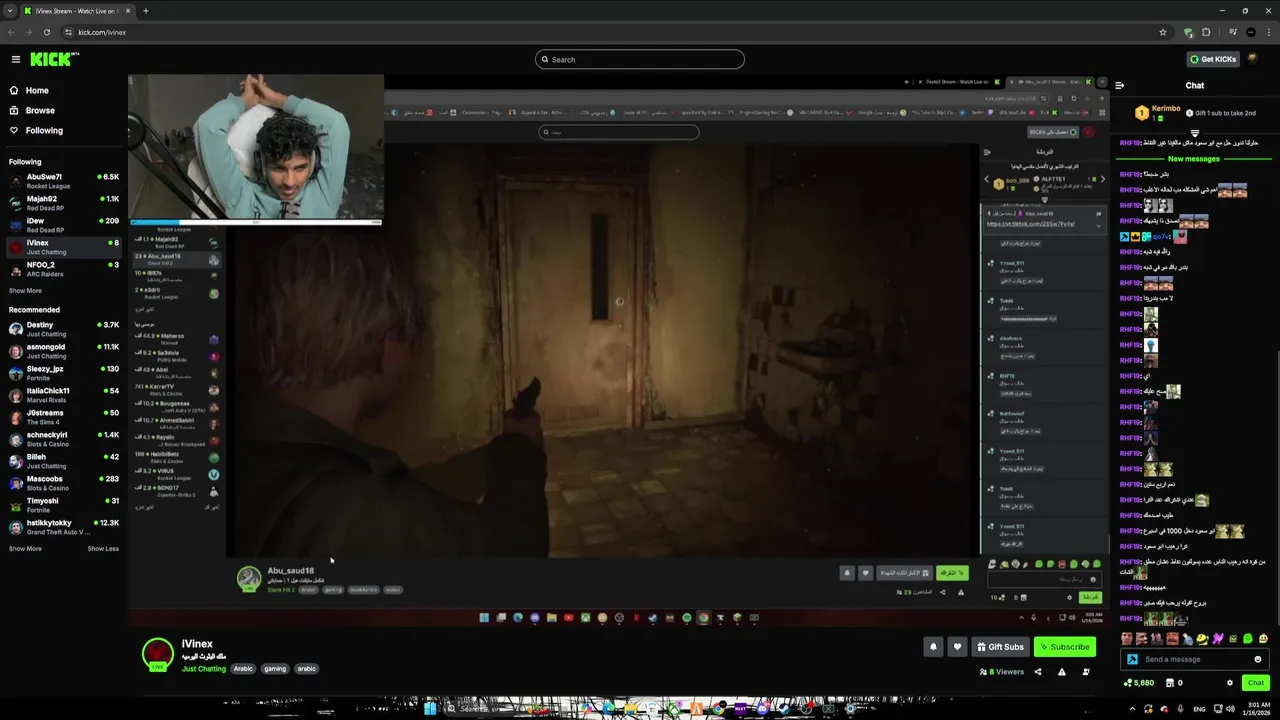Open the emoji picker in chat input

click(x=1258, y=659)
